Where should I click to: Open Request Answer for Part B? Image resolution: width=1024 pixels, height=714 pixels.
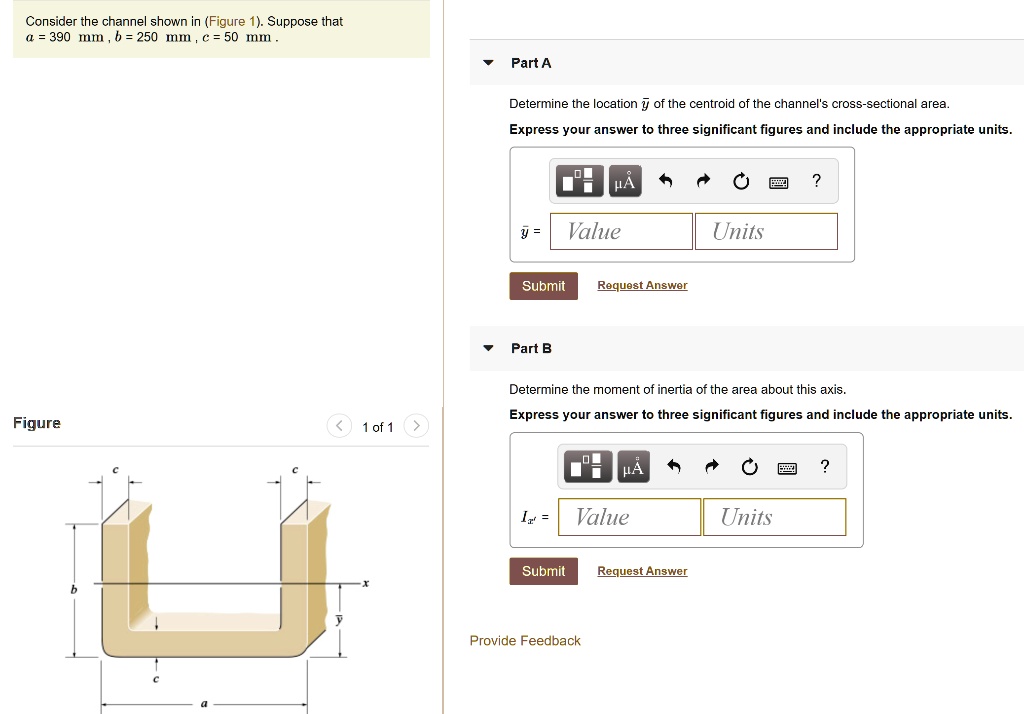642,571
